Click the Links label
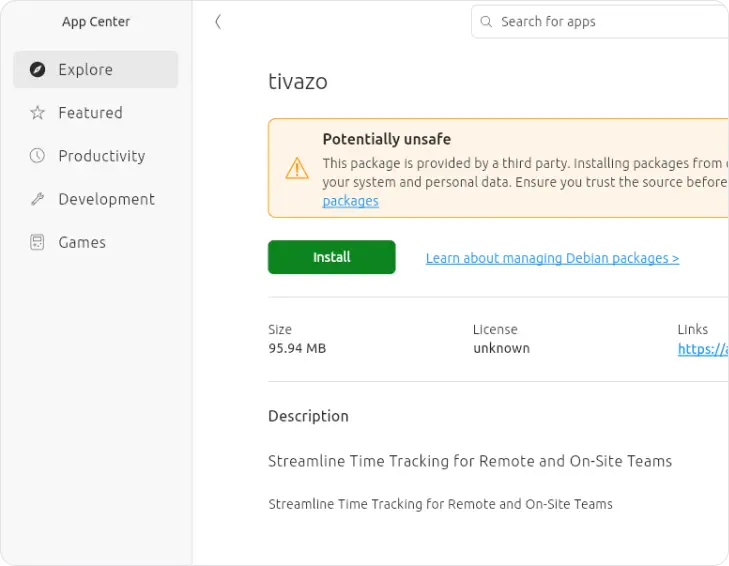Image resolution: width=729 pixels, height=566 pixels. [x=693, y=329]
